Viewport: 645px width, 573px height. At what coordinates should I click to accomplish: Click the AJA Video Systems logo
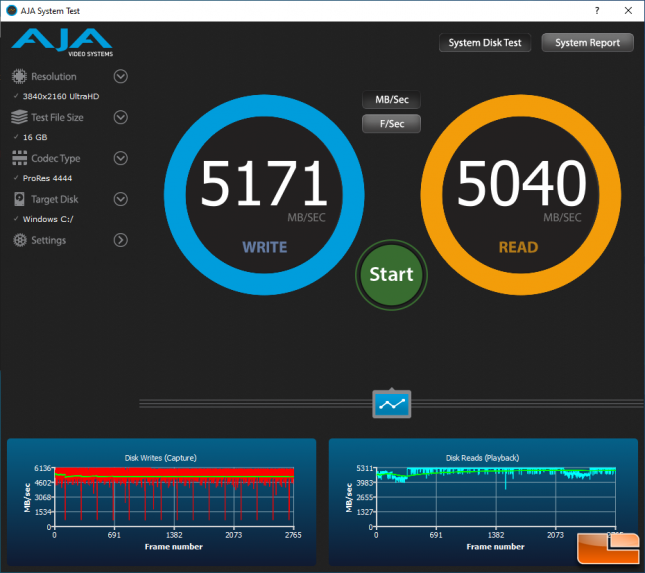click(62, 42)
